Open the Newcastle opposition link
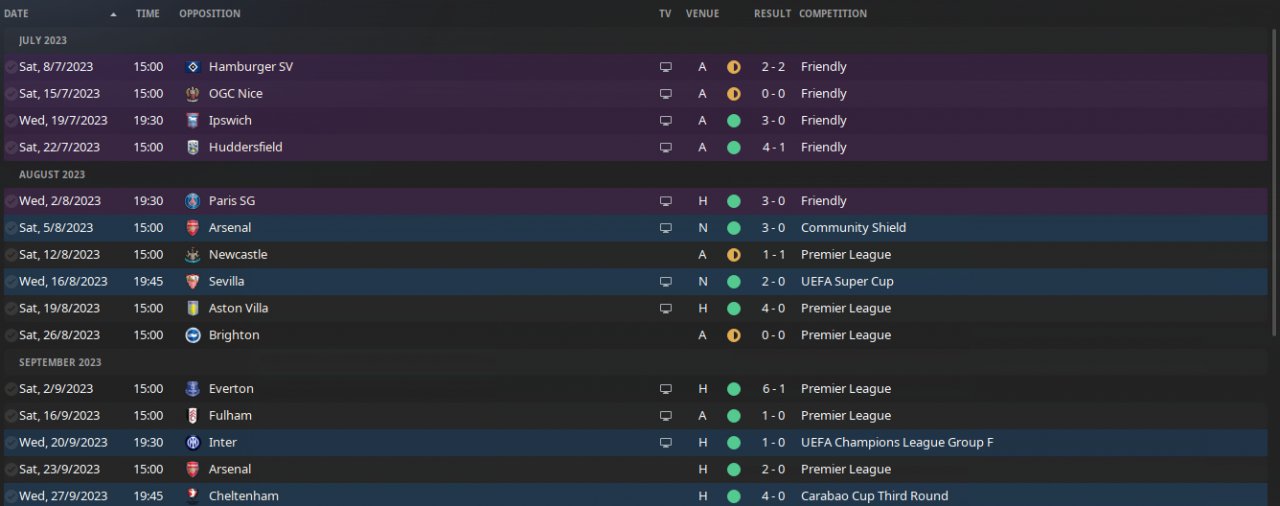The height and width of the screenshot is (506, 1280). click(x=237, y=255)
